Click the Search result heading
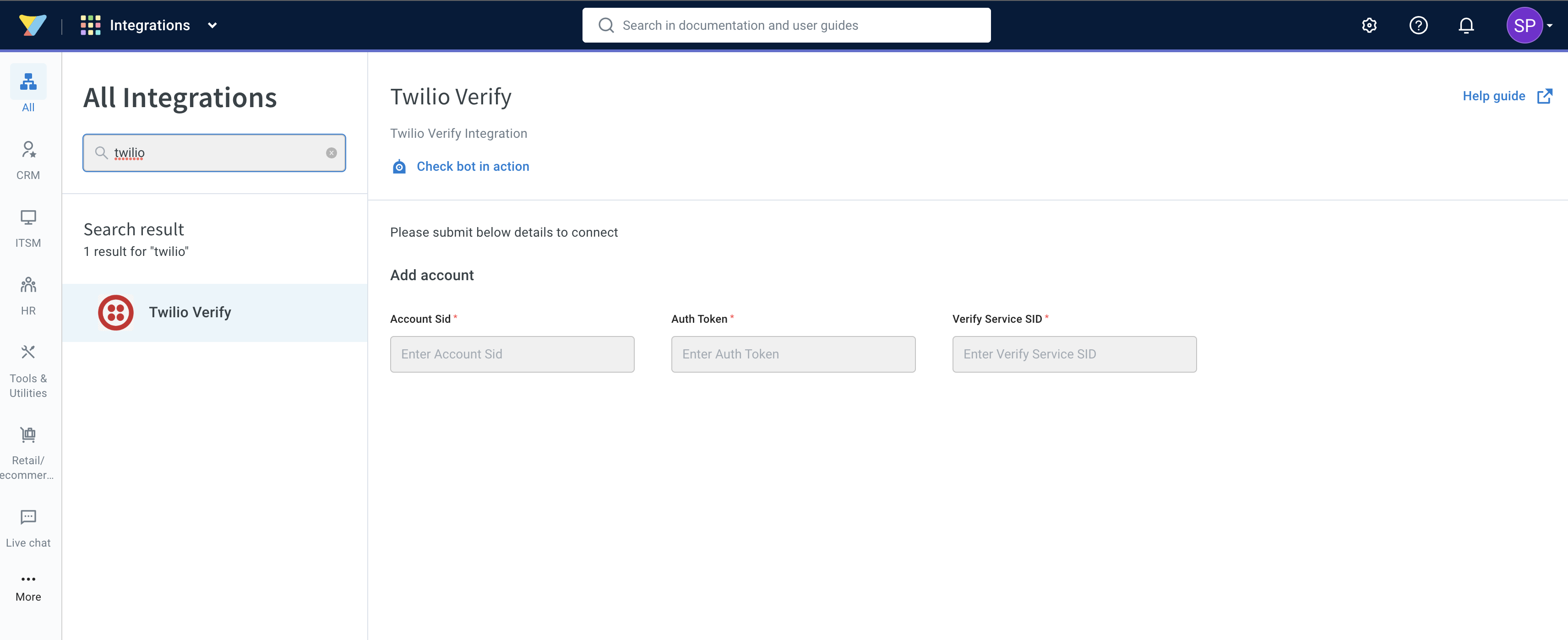Viewport: 1568px width, 640px height. click(x=133, y=230)
